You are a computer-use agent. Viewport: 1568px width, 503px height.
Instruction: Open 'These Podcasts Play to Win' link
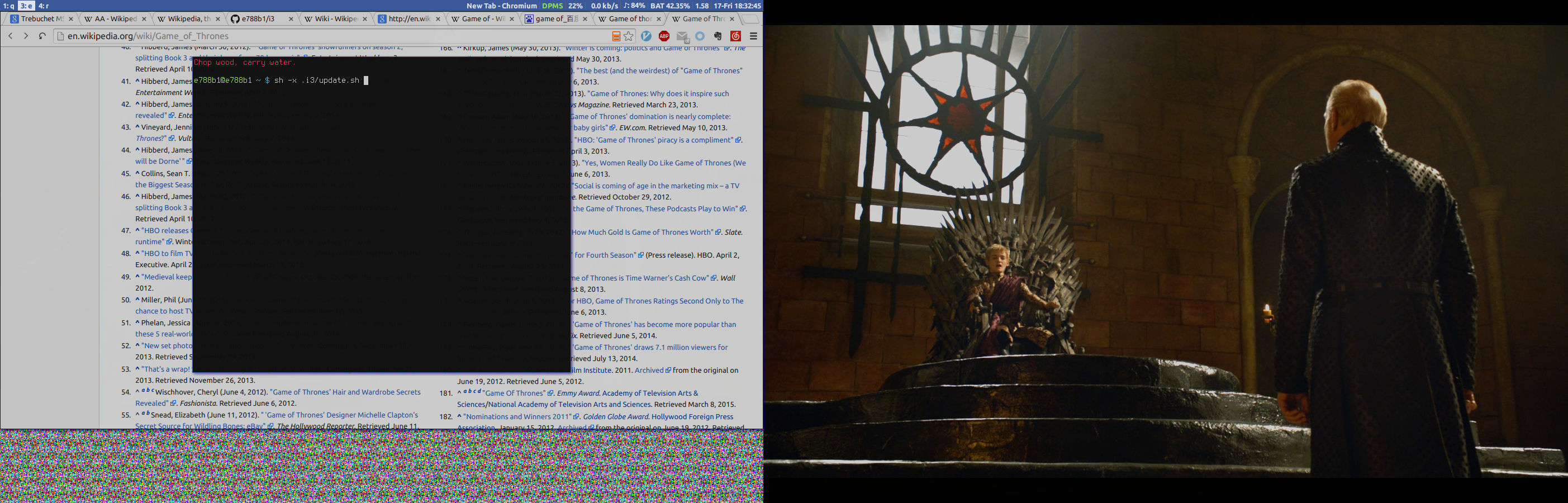[x=655, y=209]
